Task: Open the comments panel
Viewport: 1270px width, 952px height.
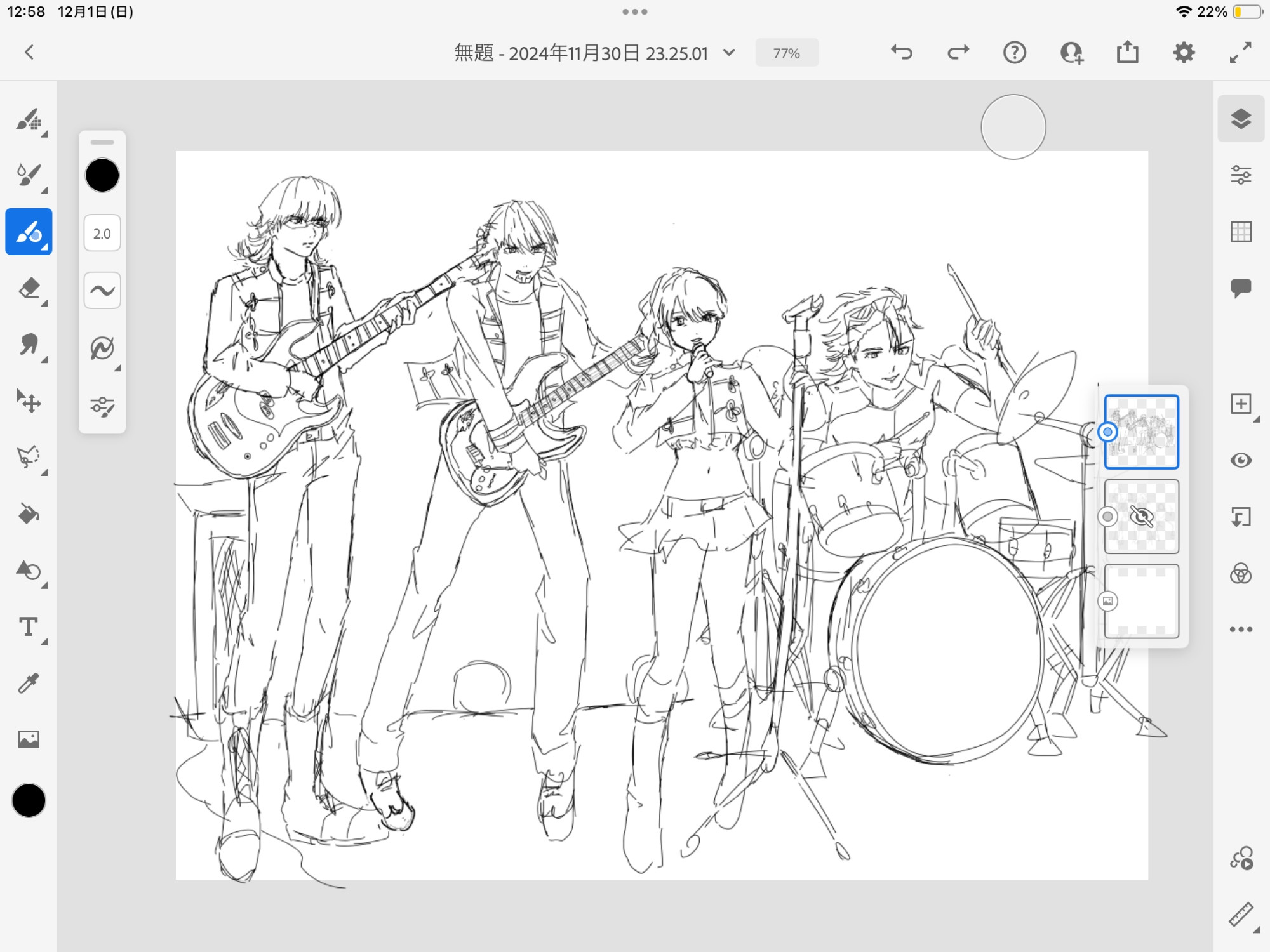Action: (x=1241, y=289)
